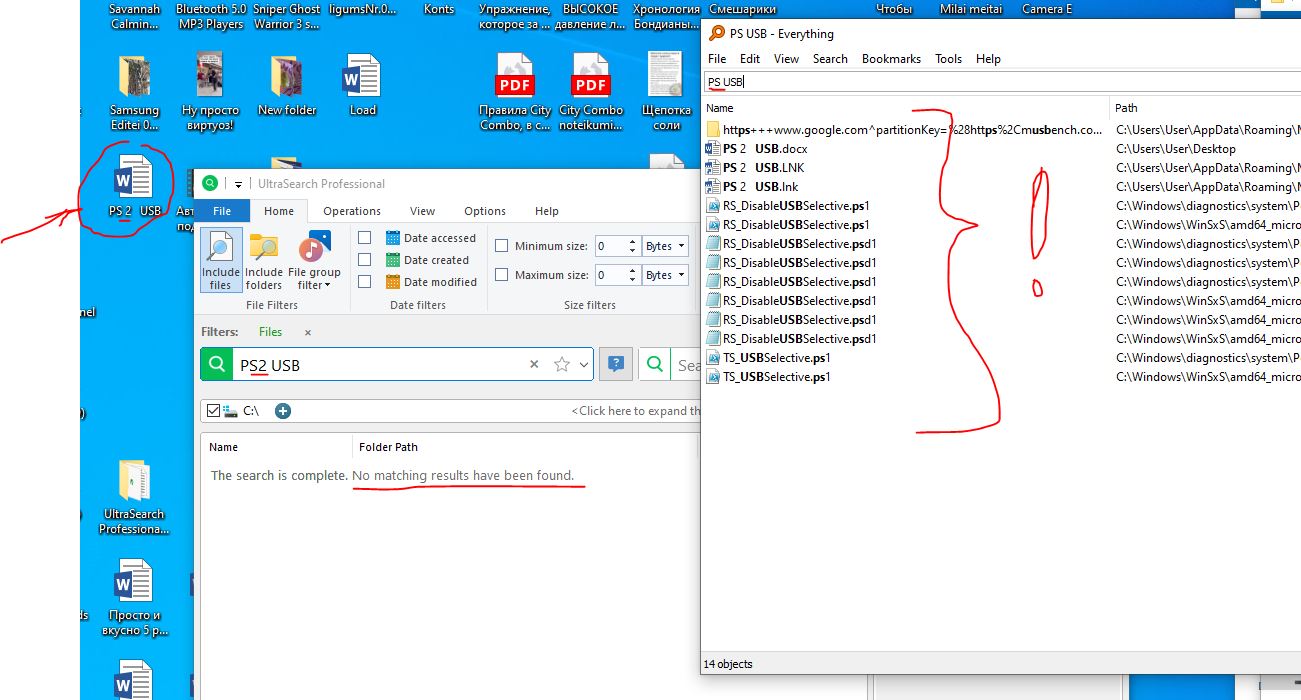Open the File tab in UltraSearch

222,211
